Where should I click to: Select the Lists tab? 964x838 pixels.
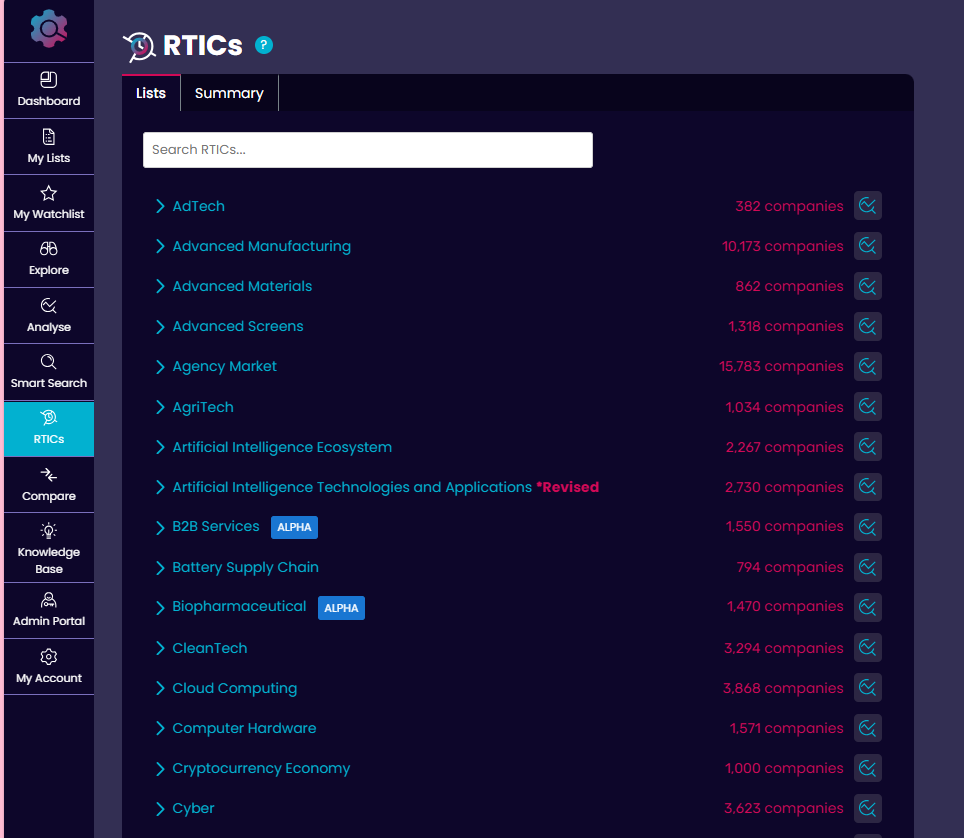(151, 93)
